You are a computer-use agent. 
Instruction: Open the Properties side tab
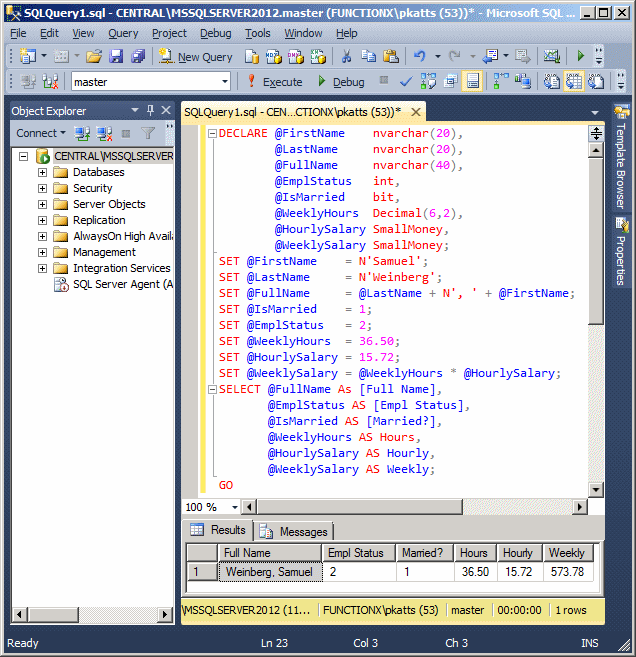pos(622,251)
